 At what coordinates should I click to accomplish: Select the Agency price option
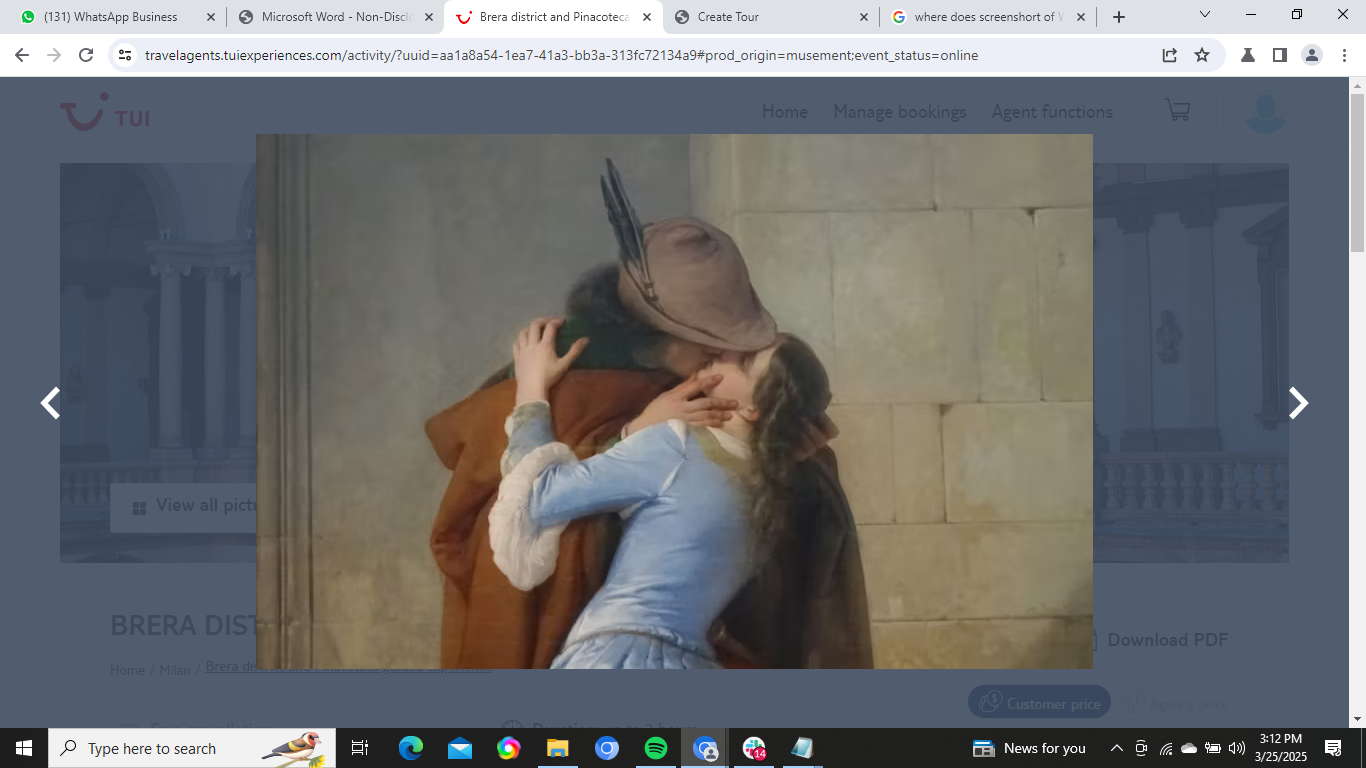click(x=1176, y=703)
